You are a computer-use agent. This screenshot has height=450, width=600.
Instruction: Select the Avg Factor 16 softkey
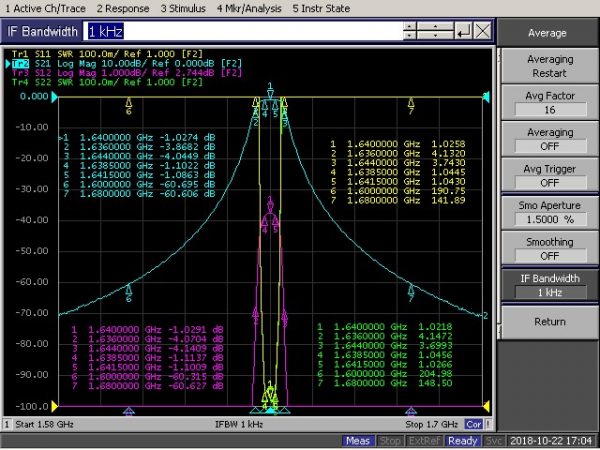[x=550, y=103]
